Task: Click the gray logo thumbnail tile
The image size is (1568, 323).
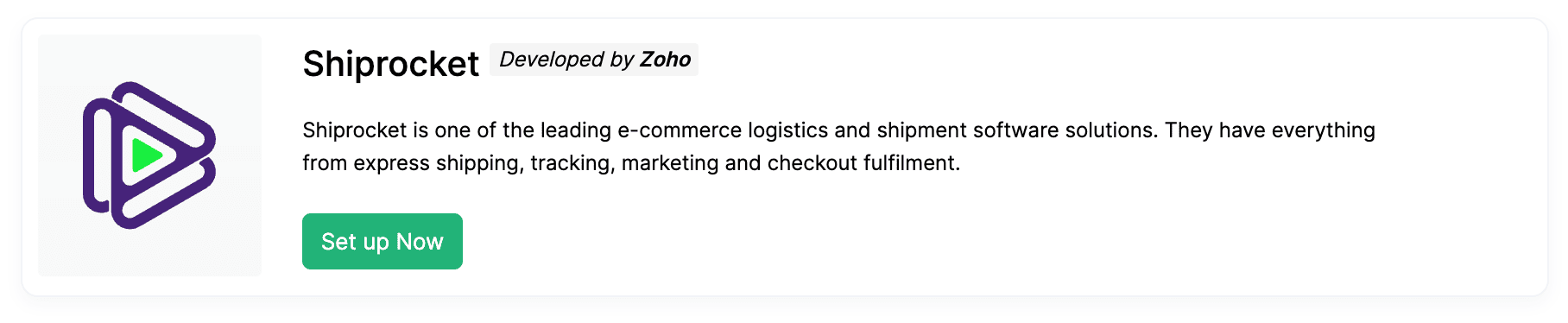Action: point(149,155)
